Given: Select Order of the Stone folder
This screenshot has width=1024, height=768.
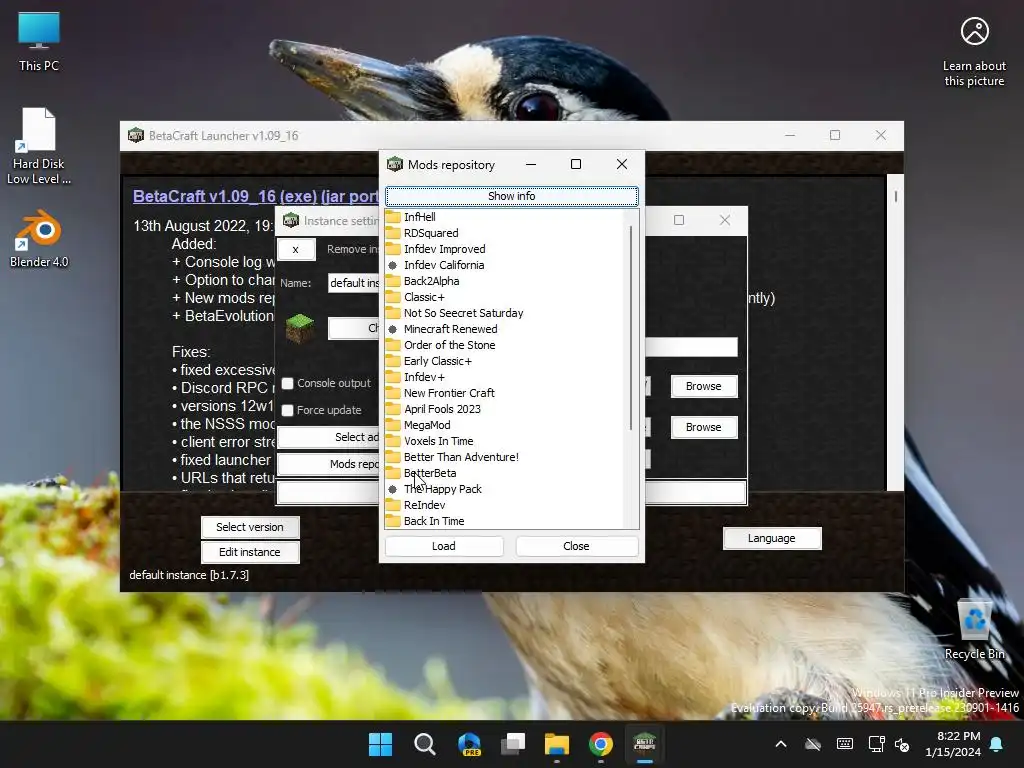Looking at the screenshot, I should [x=449, y=345].
